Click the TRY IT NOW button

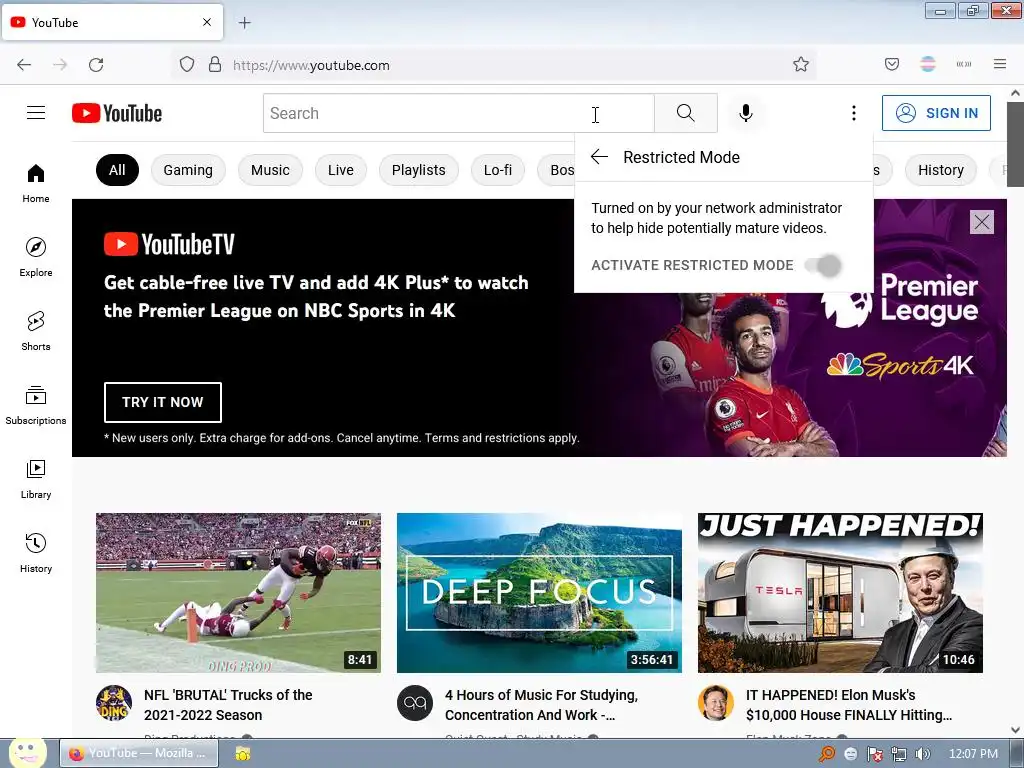(163, 402)
